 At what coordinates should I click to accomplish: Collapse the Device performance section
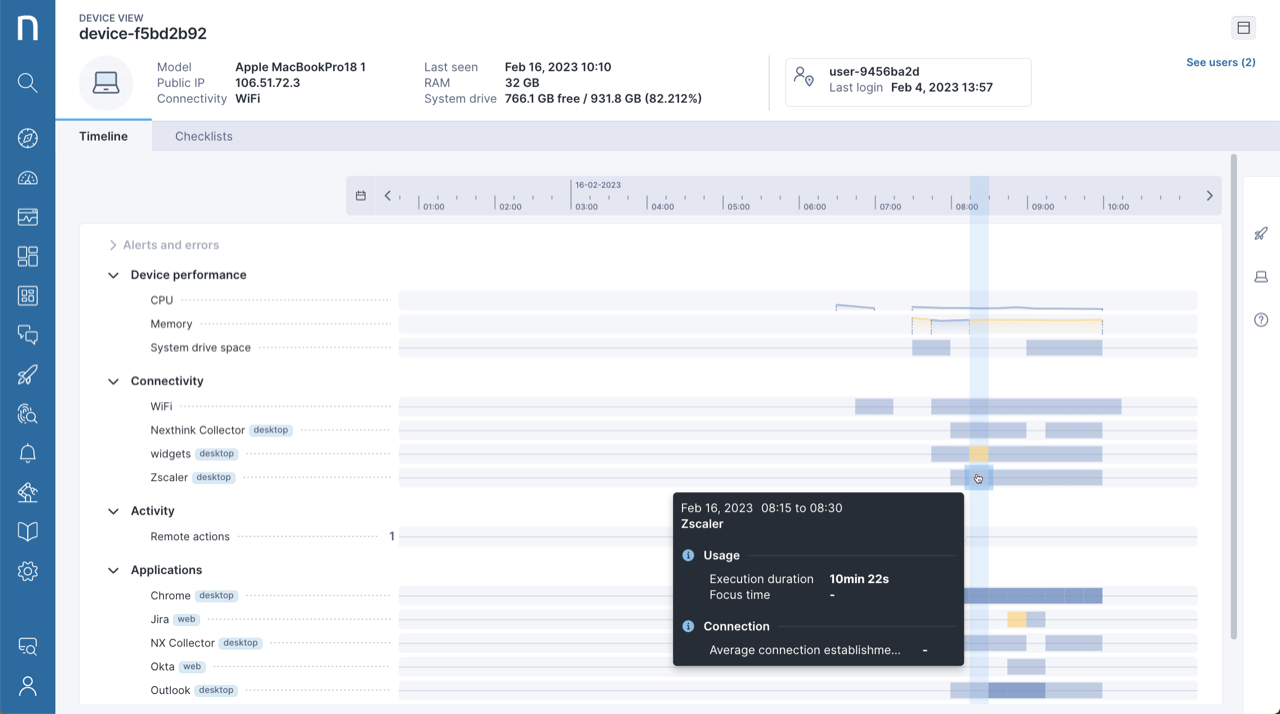click(113, 274)
